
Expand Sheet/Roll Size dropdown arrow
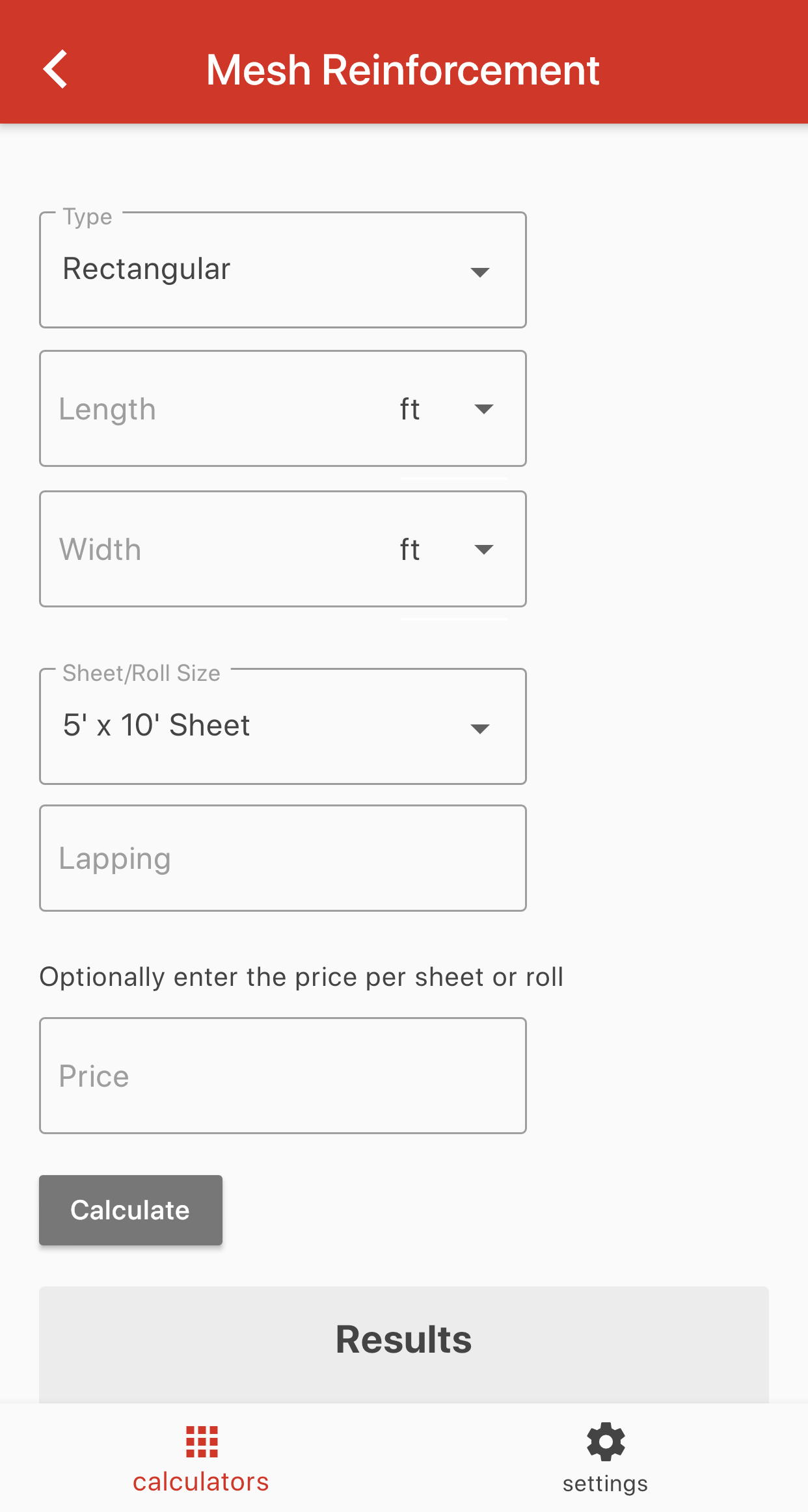480,728
